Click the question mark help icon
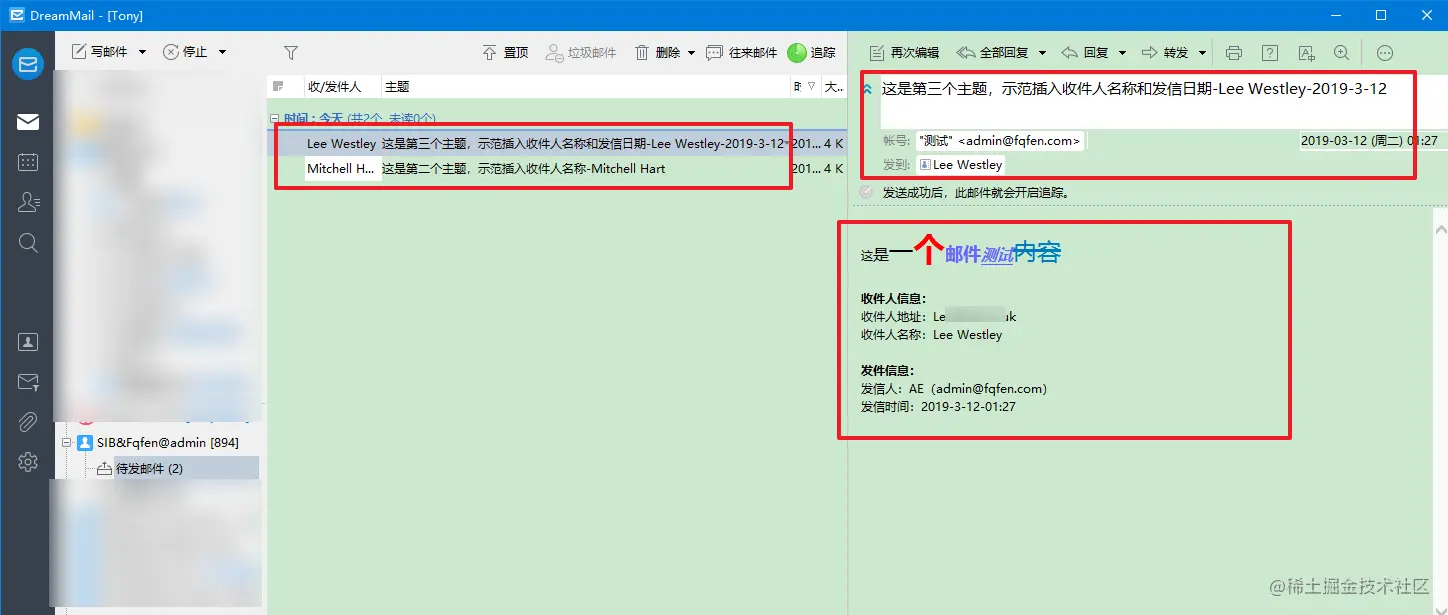 click(1270, 52)
